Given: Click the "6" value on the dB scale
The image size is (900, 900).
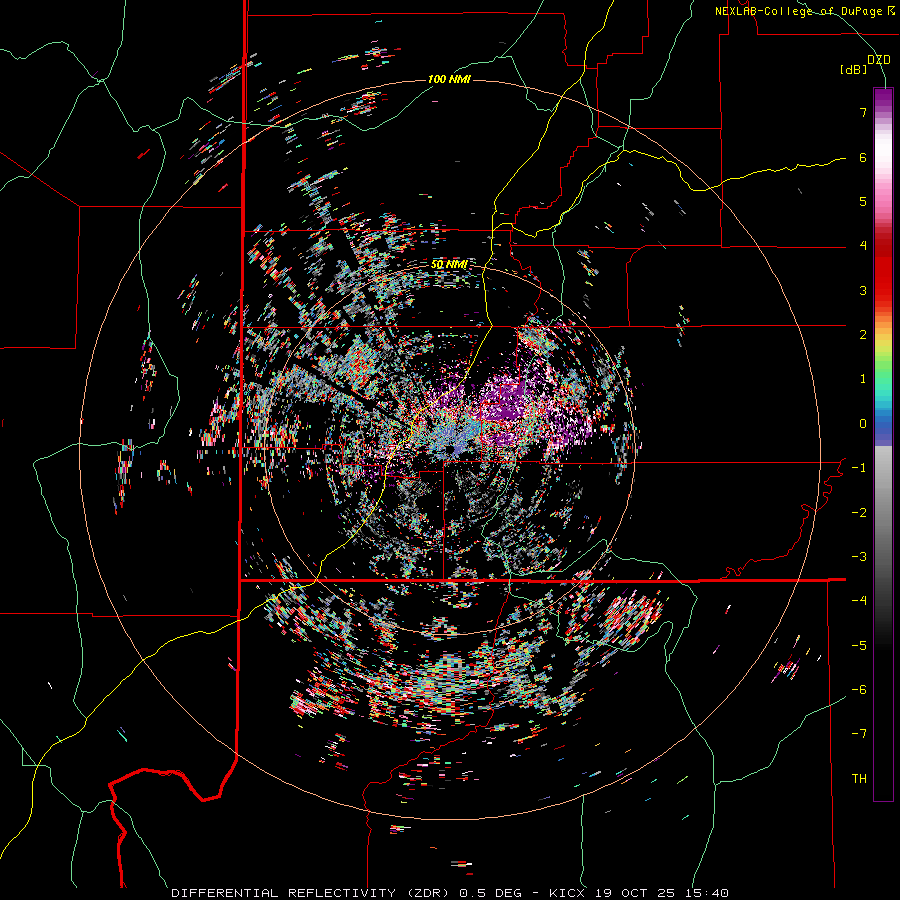Looking at the screenshot, I should [863, 157].
